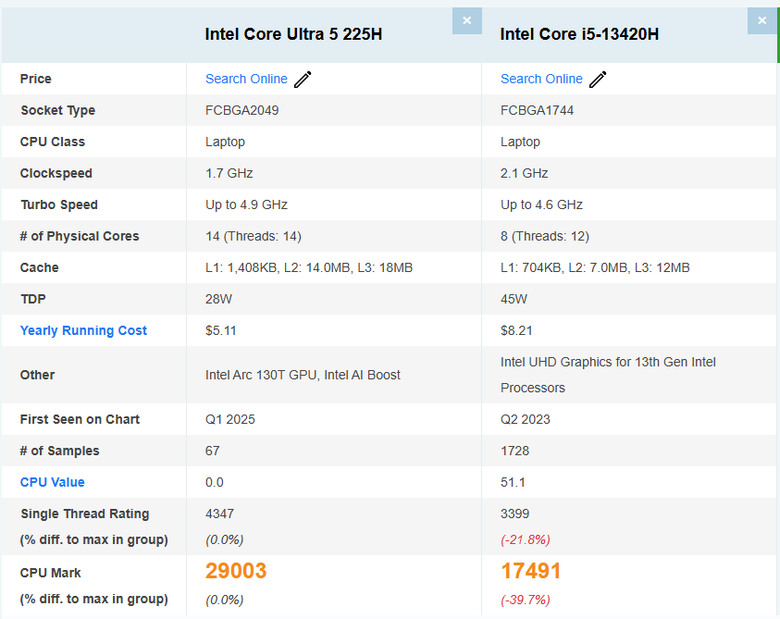
Task: Click the pencil icon beside the Ultra 5 225H price
Action: [303, 79]
